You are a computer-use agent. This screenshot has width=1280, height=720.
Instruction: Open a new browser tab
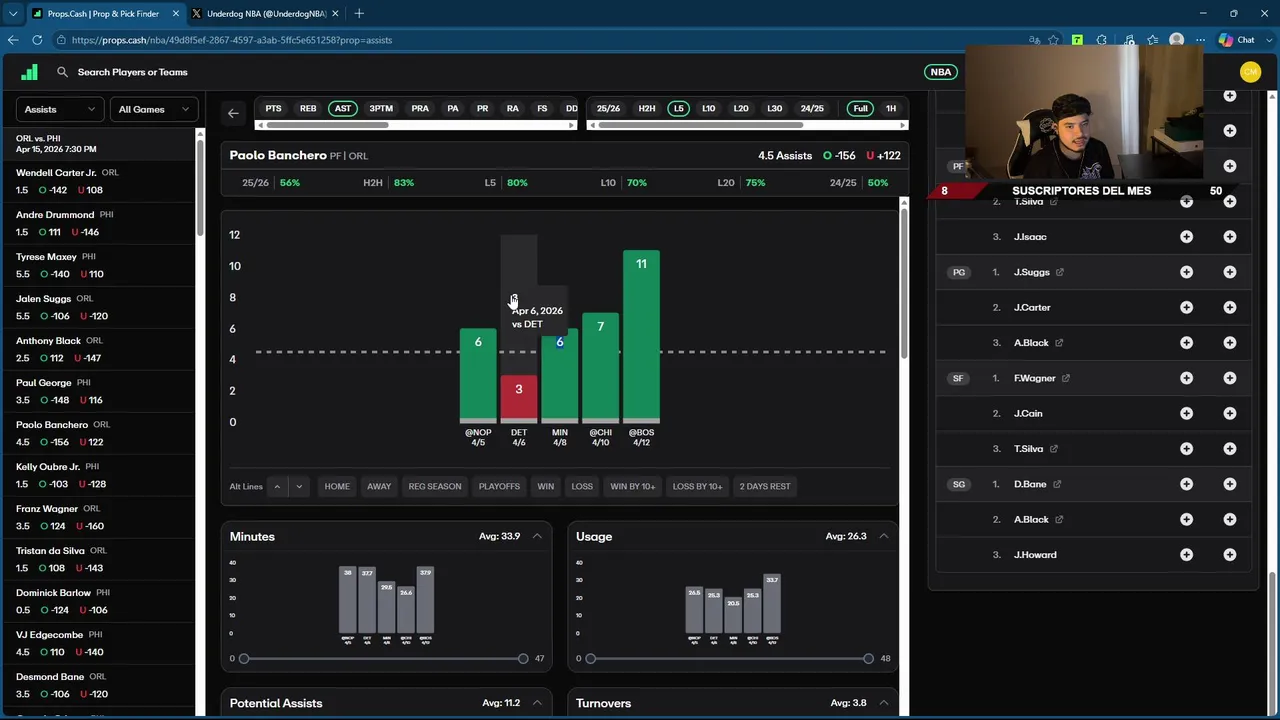coord(359,13)
